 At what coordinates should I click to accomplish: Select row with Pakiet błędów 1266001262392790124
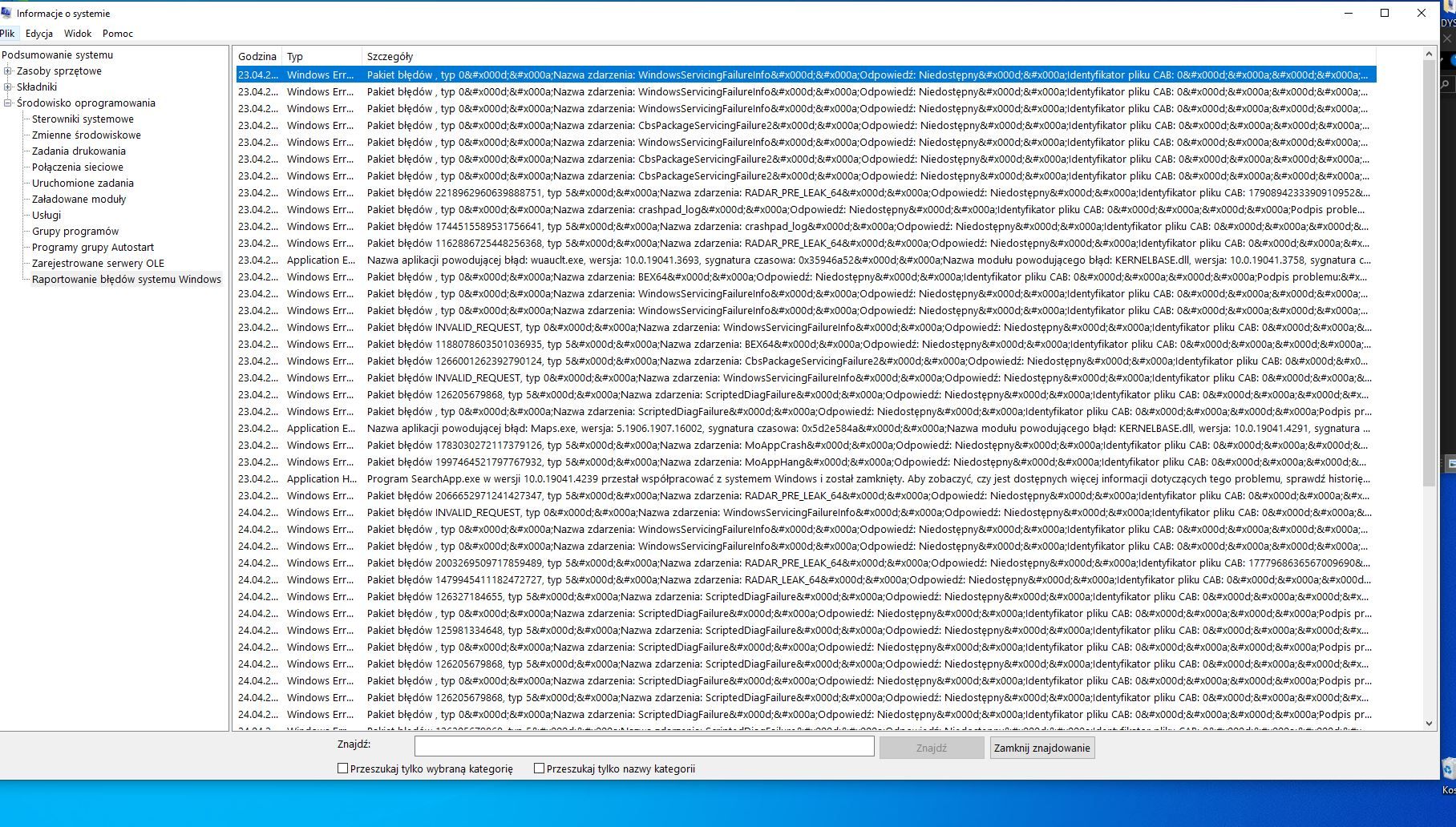(806, 361)
